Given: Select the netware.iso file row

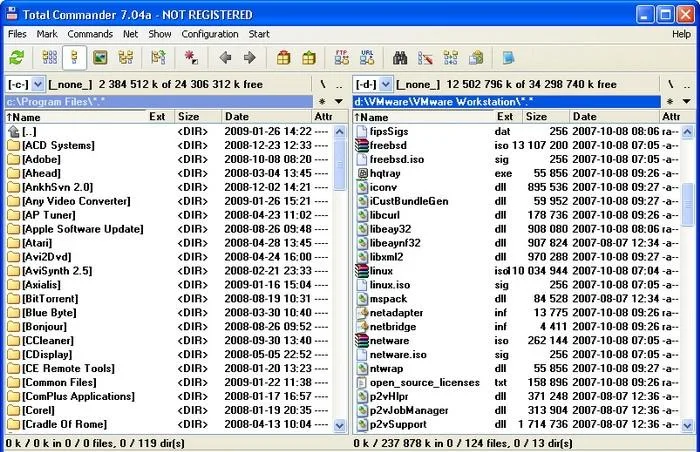Looking at the screenshot, I should point(517,355).
